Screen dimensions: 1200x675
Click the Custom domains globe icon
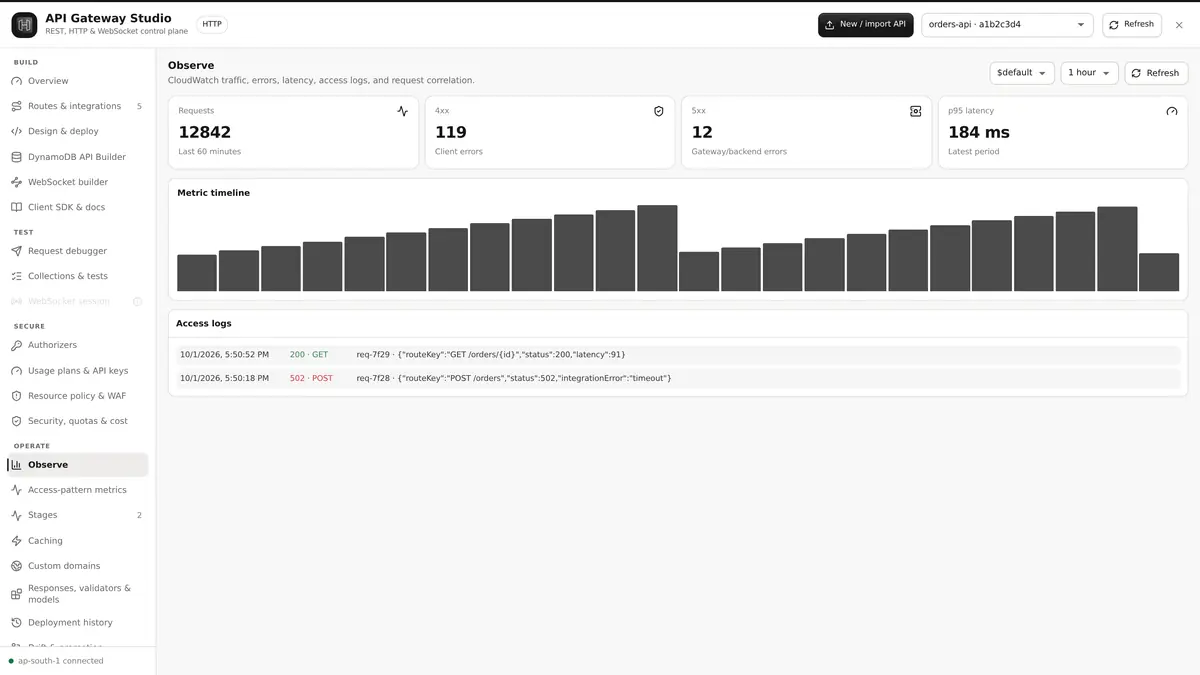pos(16,566)
